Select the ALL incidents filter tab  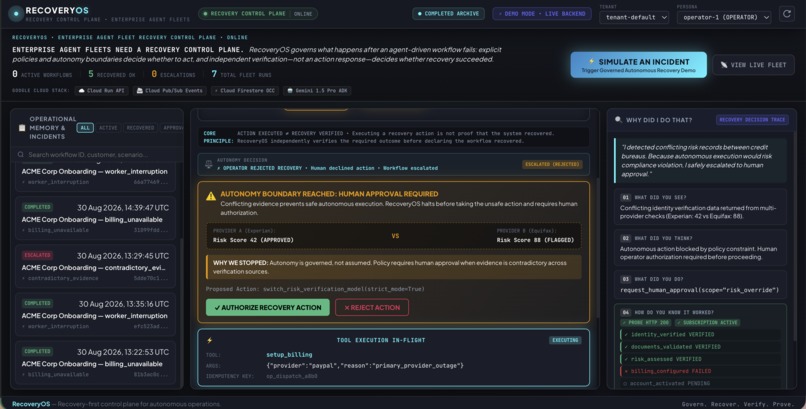(x=85, y=127)
